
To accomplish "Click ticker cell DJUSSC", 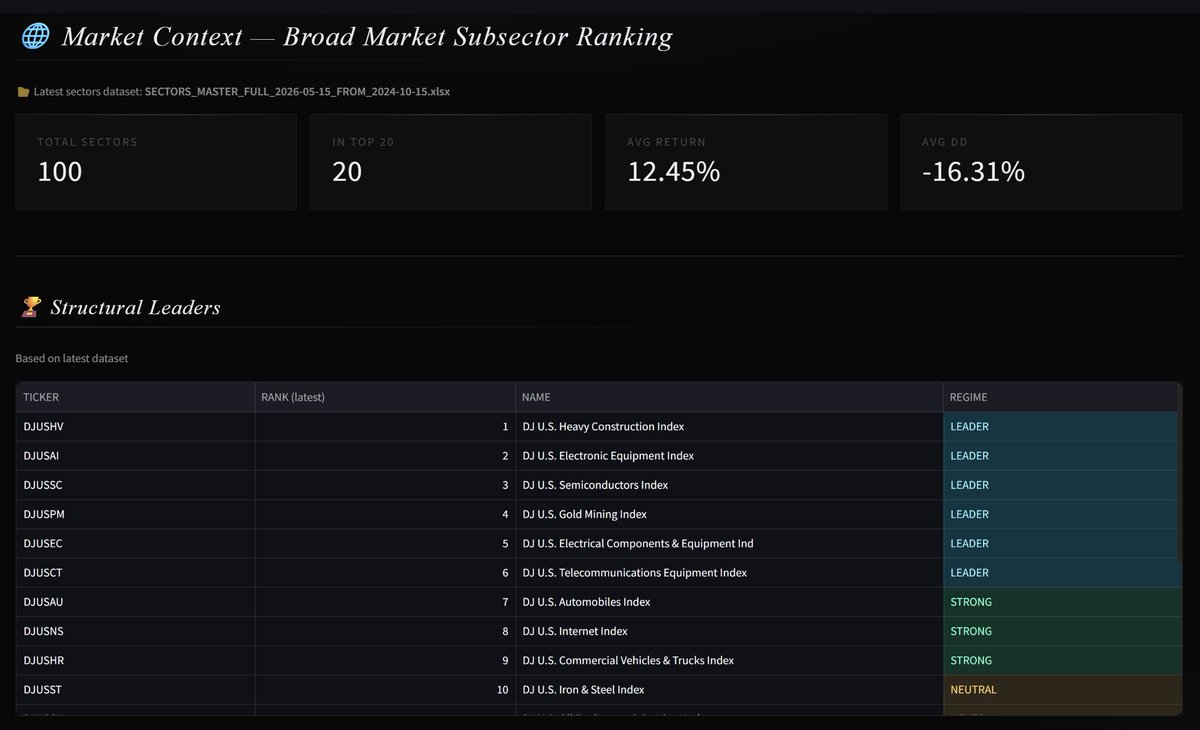I will pos(135,485).
